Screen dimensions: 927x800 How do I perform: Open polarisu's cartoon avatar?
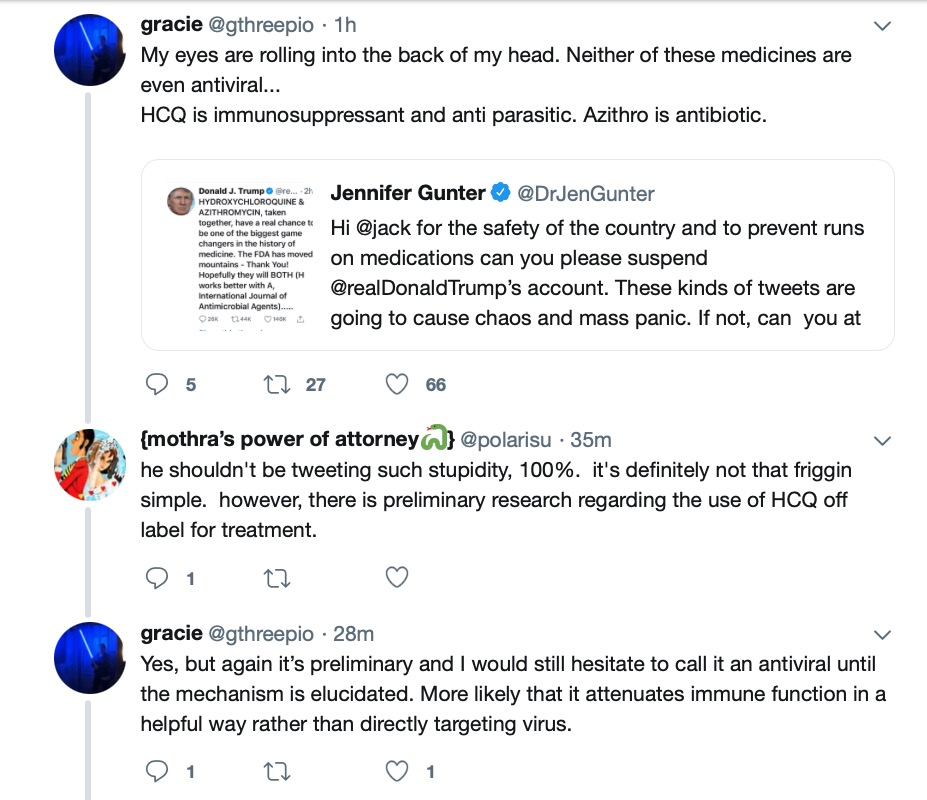89,465
